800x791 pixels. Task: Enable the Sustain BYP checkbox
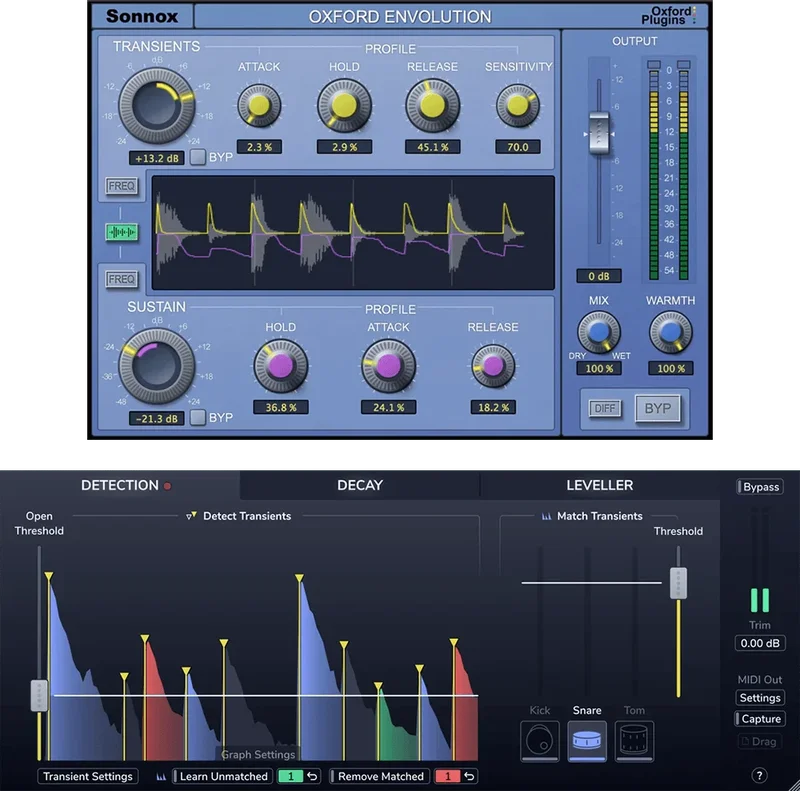point(198,417)
